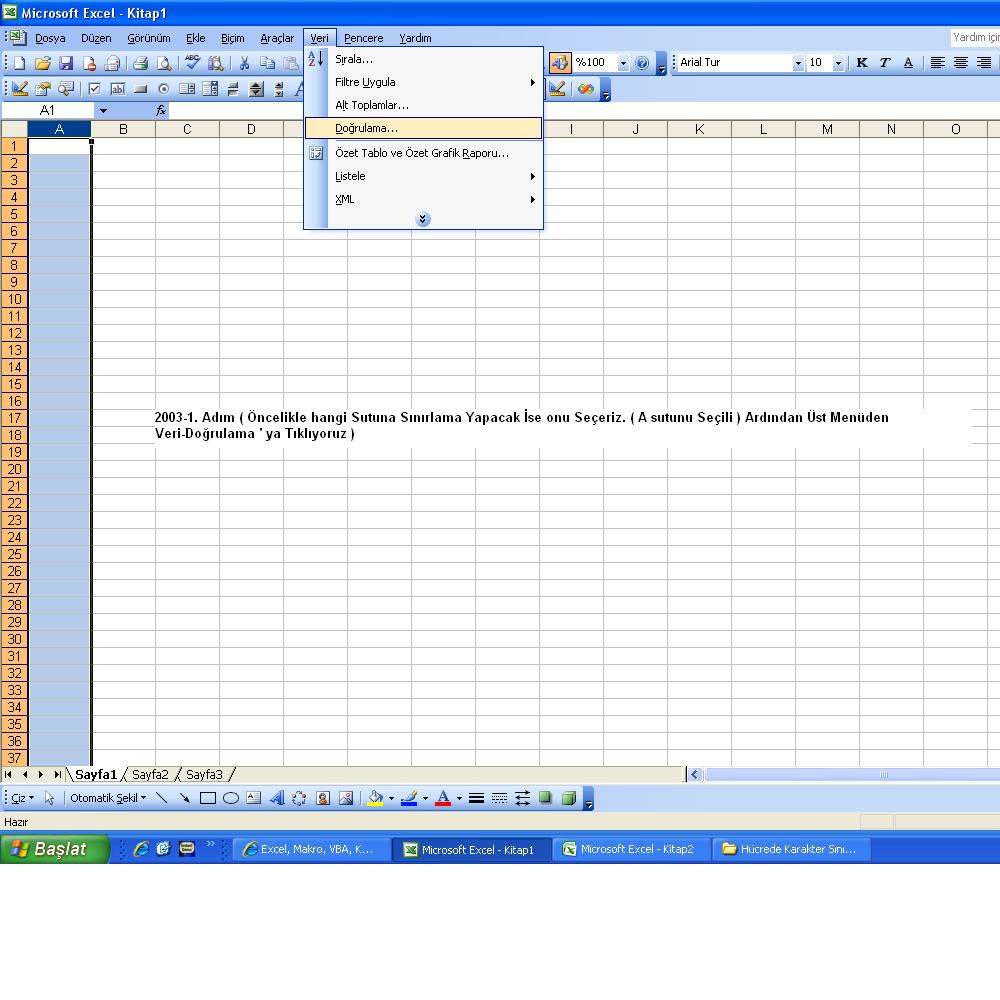Viewport: 1000px width, 1000px height.
Task: Open the Biçim menu
Action: coord(232,38)
